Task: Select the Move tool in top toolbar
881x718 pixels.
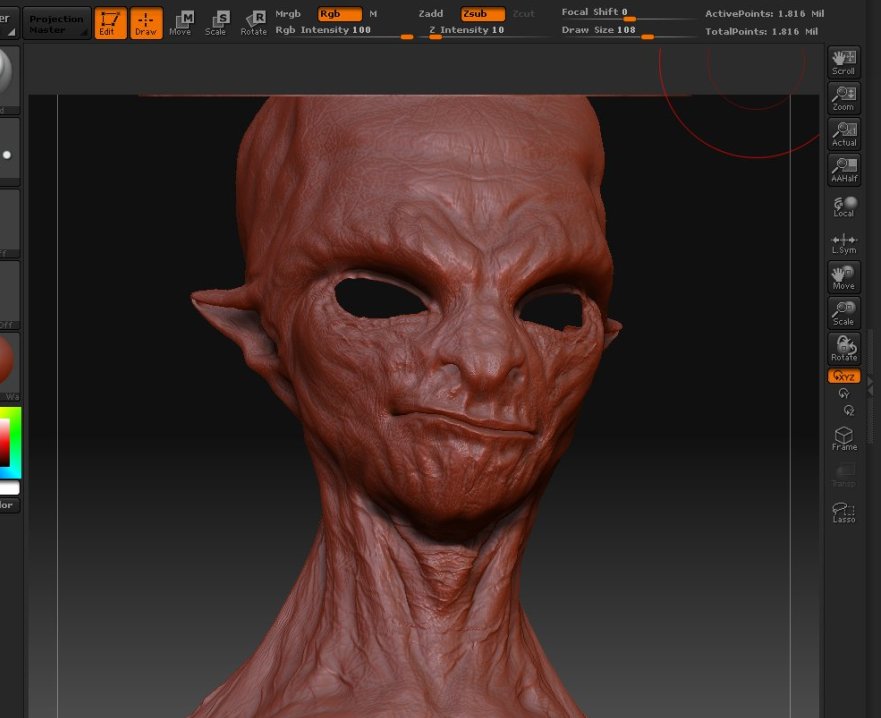Action: pos(181,24)
